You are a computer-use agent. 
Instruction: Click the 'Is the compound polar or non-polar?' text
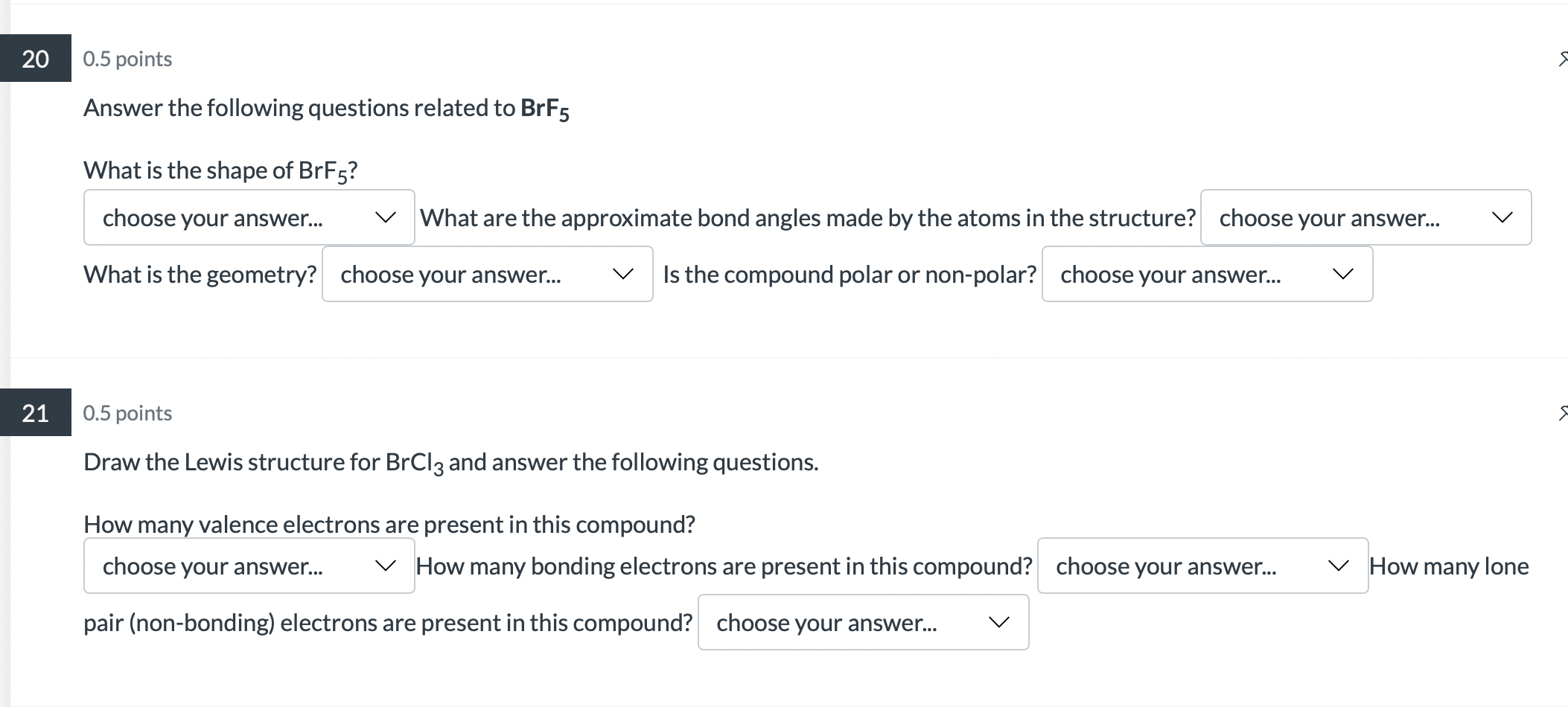tap(849, 275)
